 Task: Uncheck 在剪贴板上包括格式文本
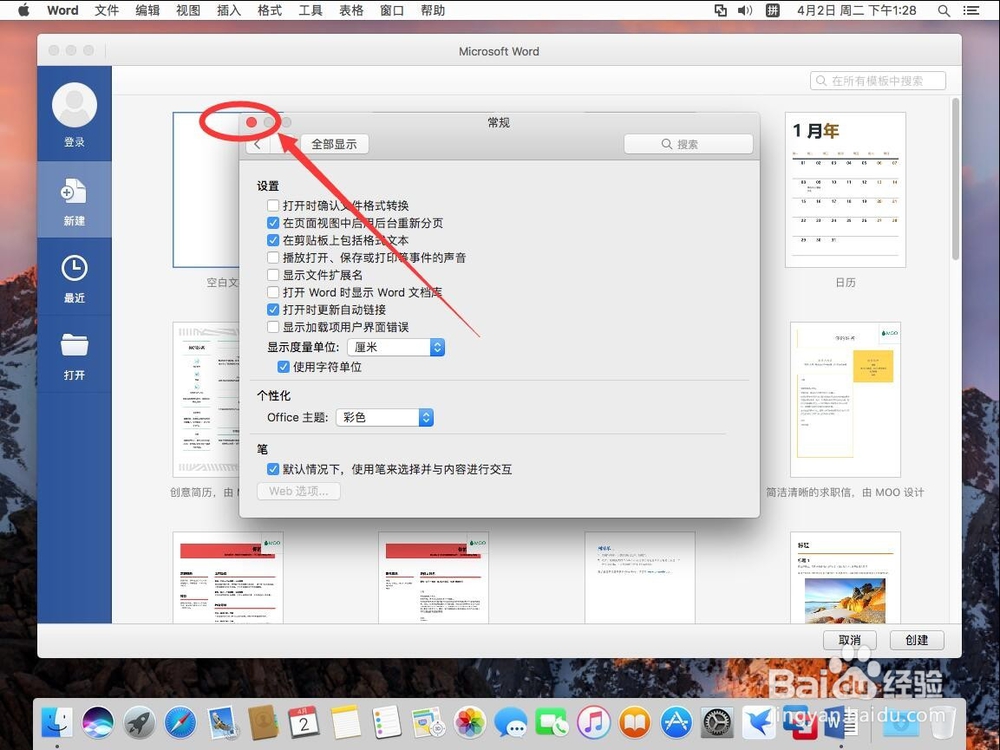pyautogui.click(x=273, y=240)
